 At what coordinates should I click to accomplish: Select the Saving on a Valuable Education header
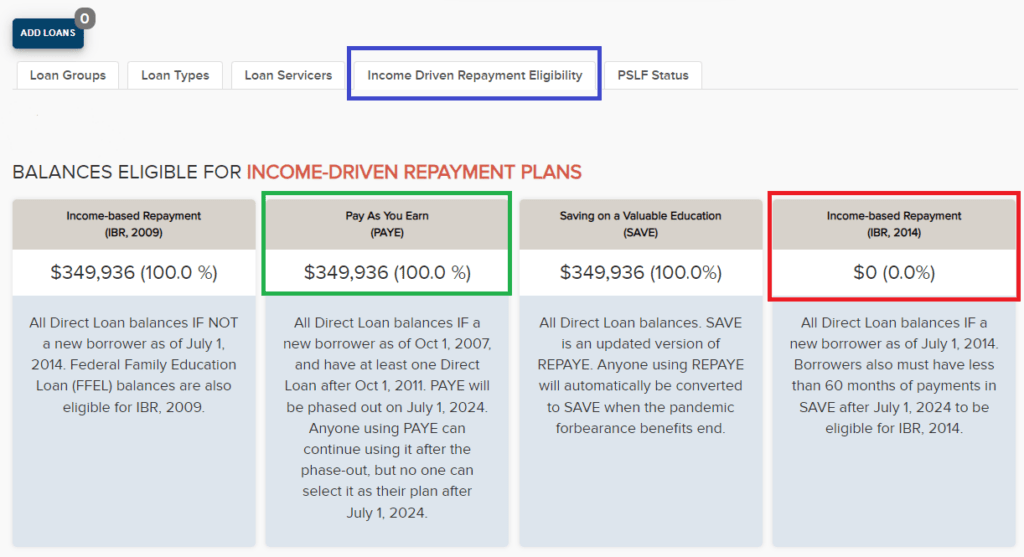click(x=640, y=224)
